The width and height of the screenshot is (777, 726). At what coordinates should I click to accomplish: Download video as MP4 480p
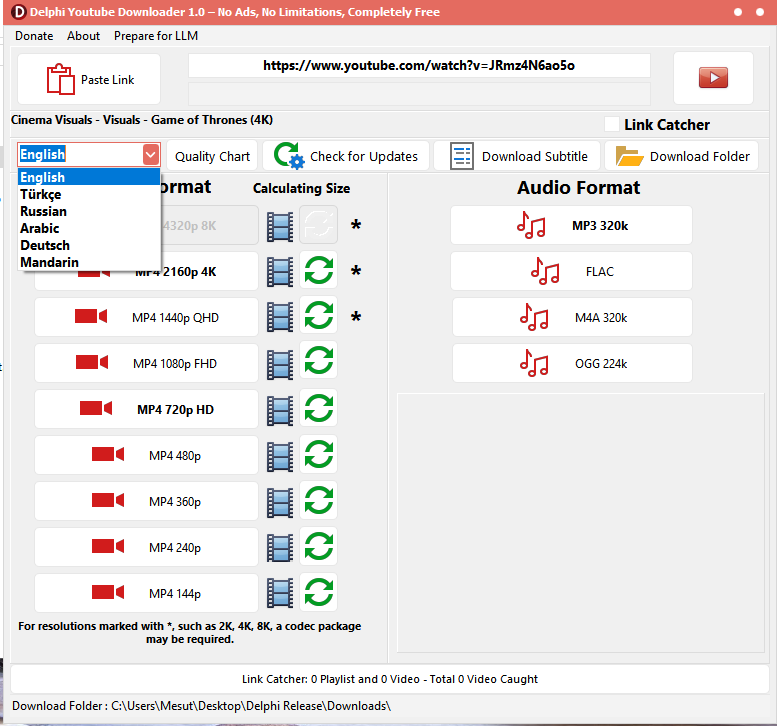pyautogui.click(x=146, y=455)
